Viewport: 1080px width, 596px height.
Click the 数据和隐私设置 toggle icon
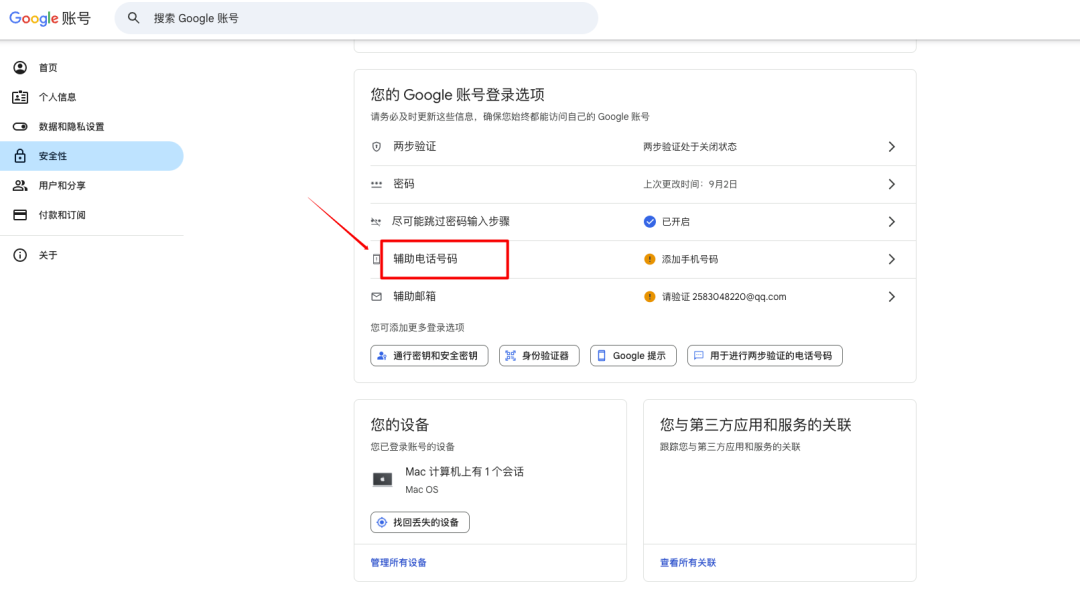tap(20, 127)
